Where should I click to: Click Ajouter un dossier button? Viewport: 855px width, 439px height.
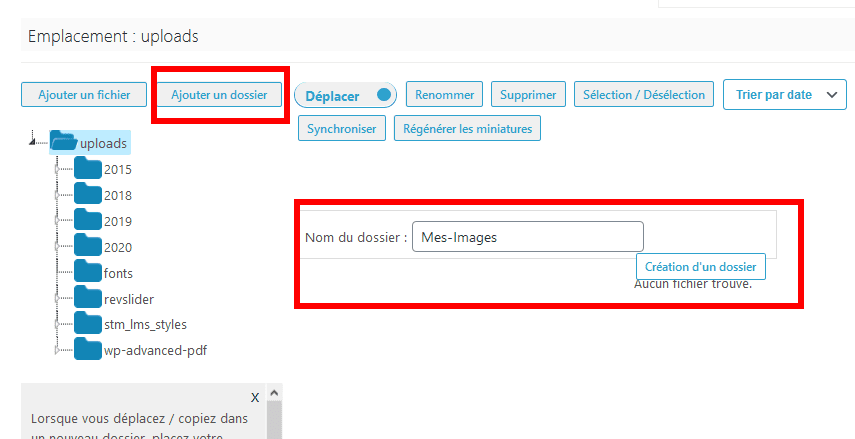[x=219, y=95]
